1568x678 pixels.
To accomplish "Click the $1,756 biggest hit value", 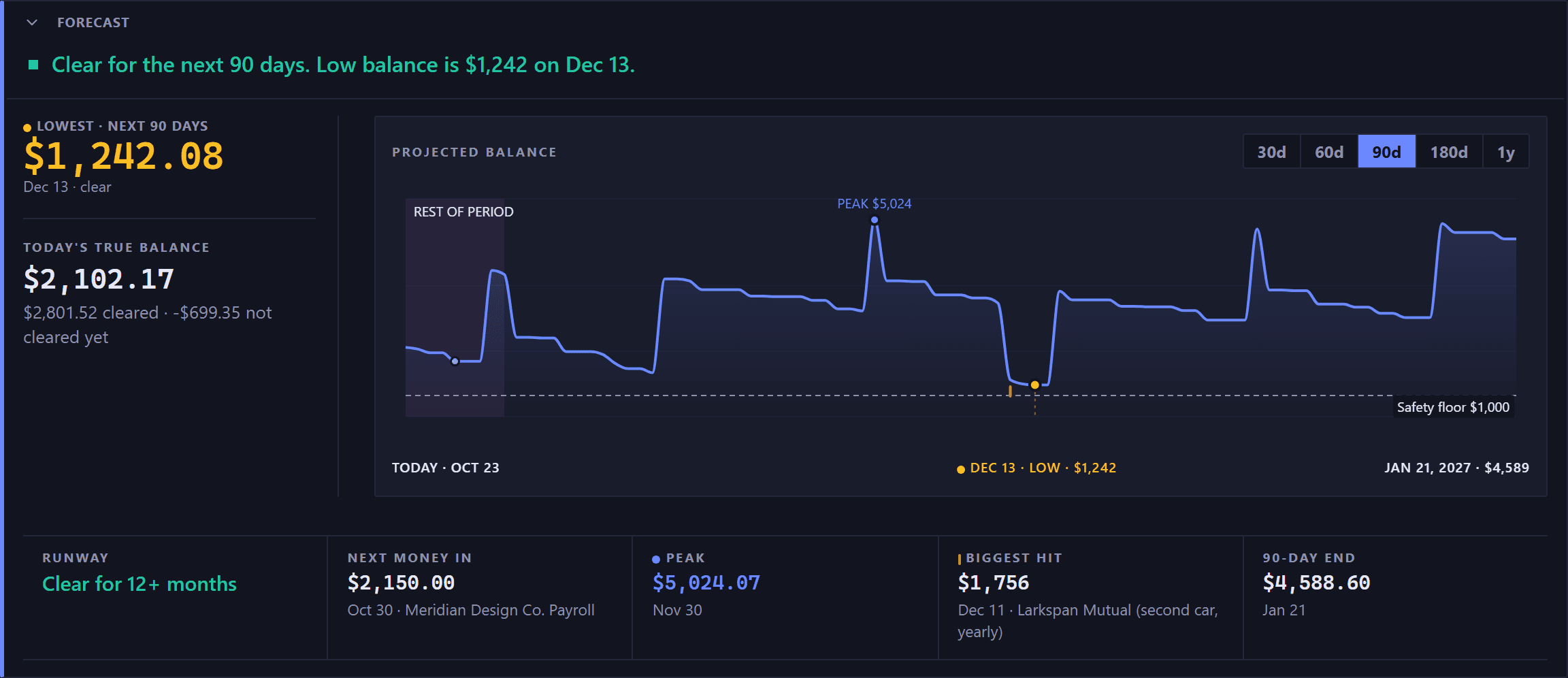I will click(993, 583).
